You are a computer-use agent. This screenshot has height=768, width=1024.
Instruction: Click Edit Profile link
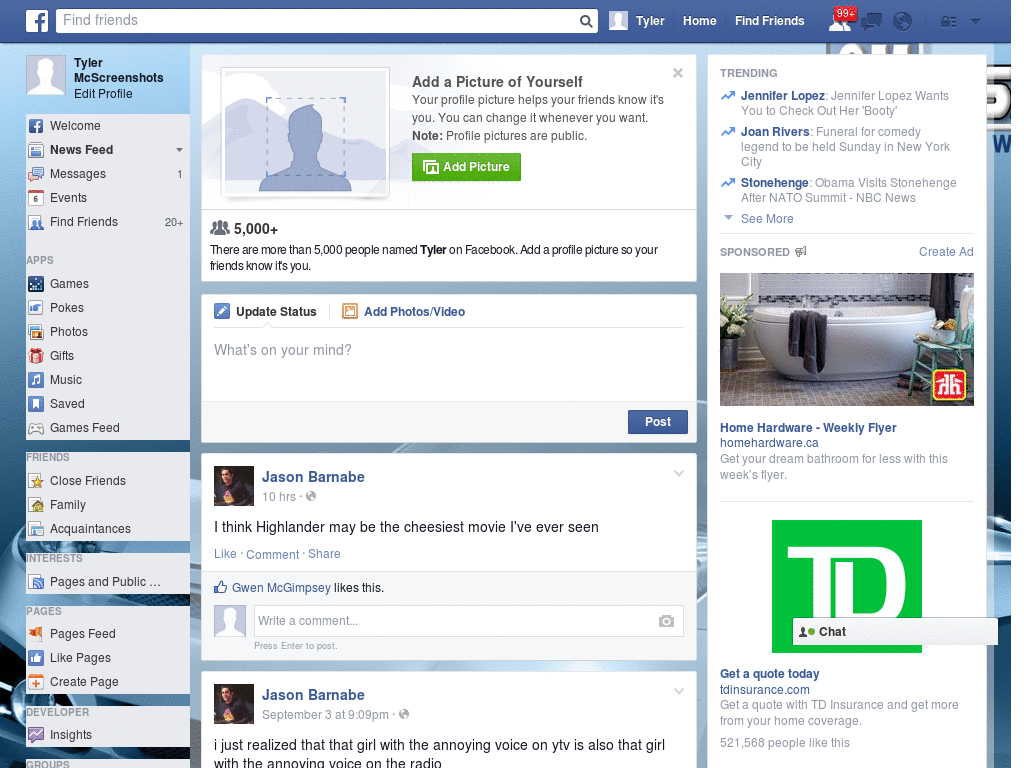(103, 94)
